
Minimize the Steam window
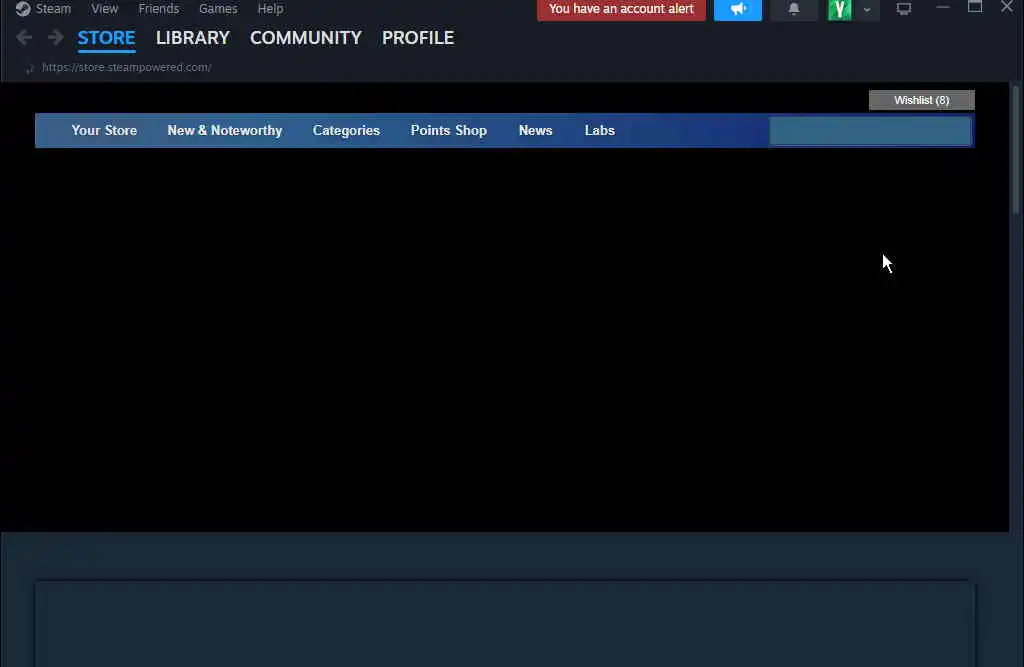(942, 8)
